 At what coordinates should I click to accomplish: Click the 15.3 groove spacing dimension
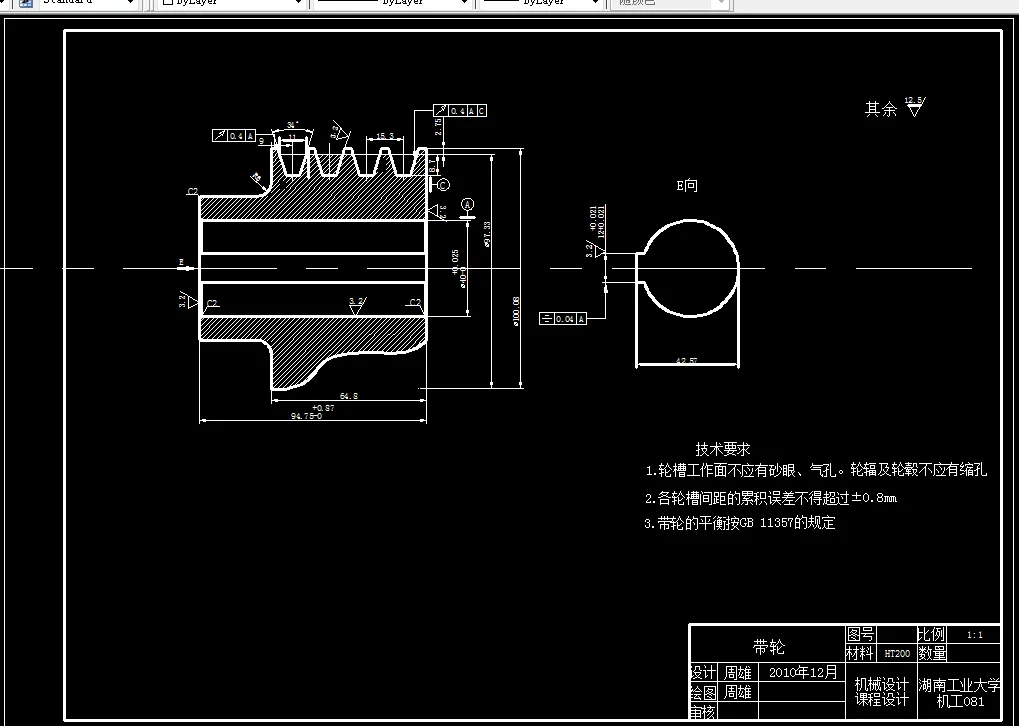[385, 136]
